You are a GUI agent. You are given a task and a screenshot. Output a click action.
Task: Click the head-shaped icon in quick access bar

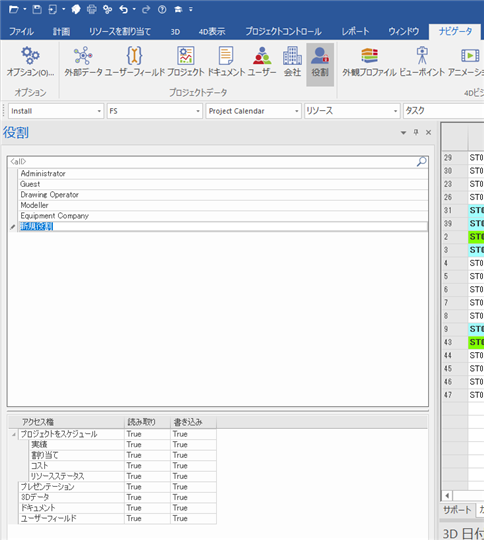[76, 9]
